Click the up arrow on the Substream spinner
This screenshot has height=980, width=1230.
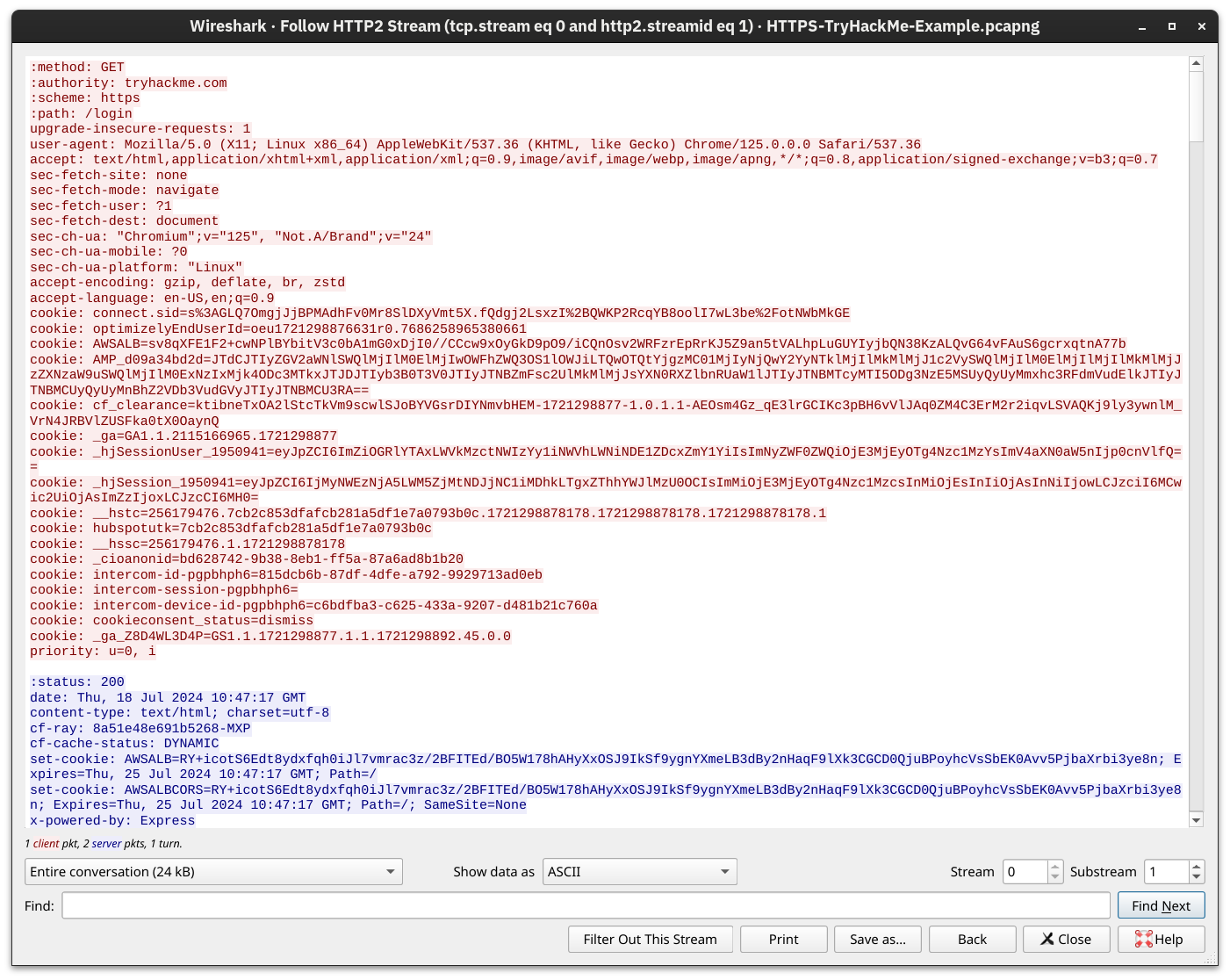[1198, 866]
